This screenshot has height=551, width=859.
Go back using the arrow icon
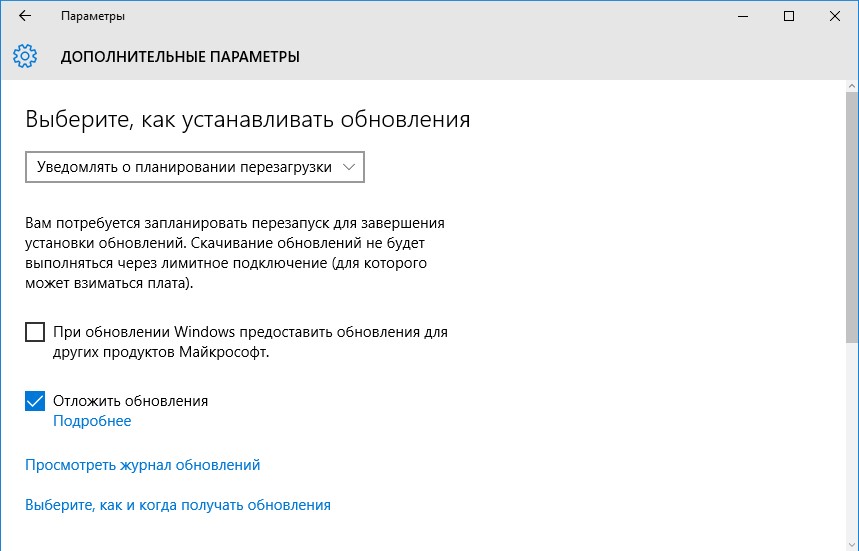(x=25, y=16)
